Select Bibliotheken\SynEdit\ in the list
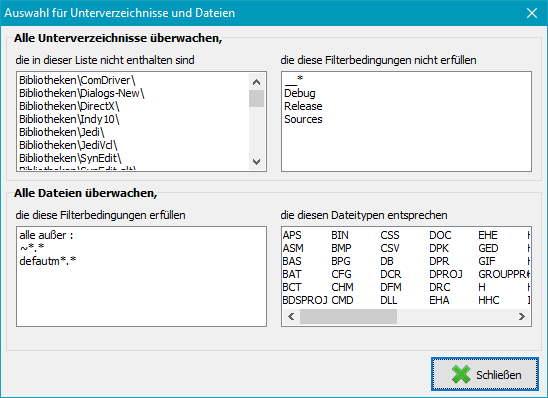 (x=70, y=158)
